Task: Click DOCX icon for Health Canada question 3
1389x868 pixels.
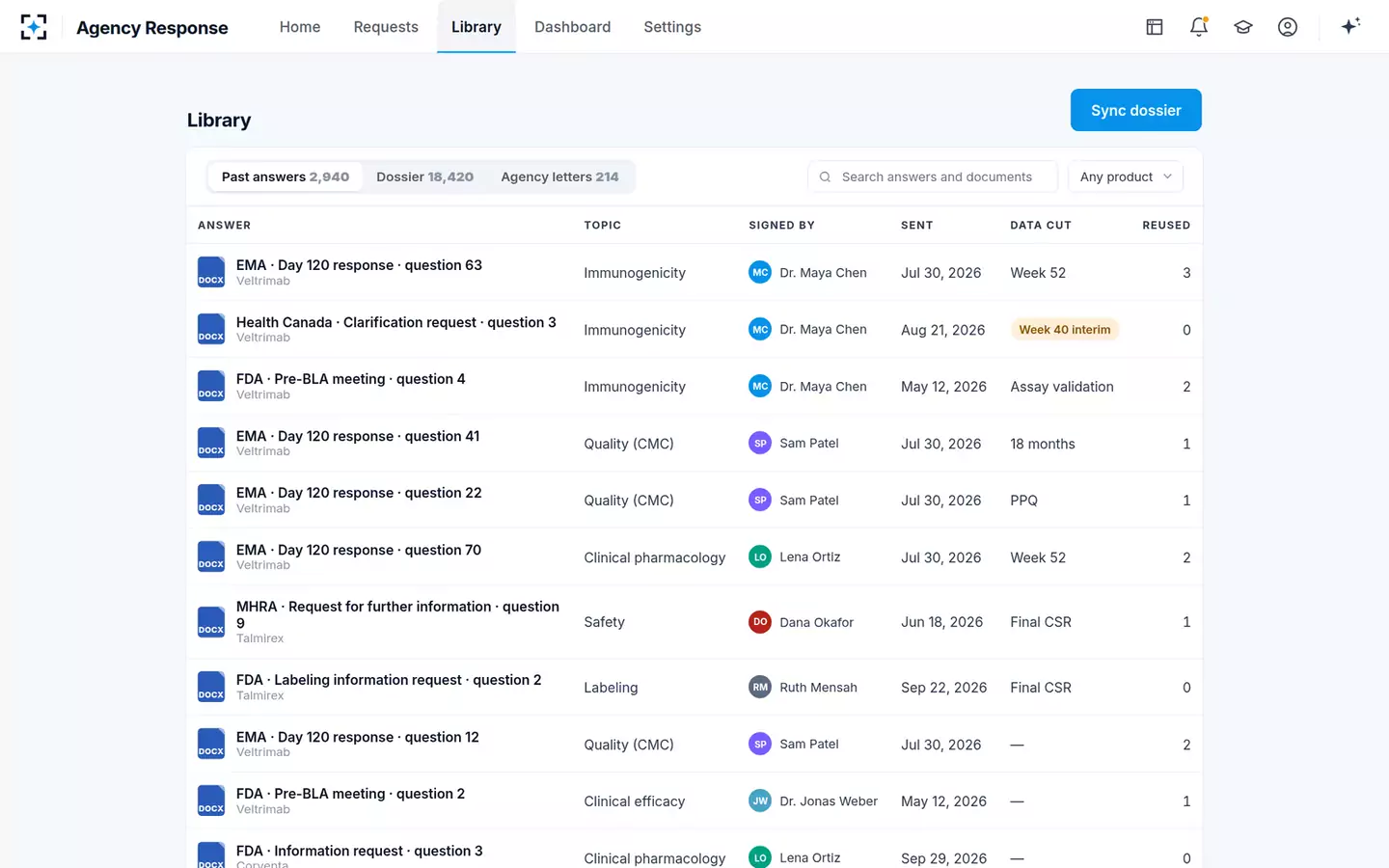Action: [x=211, y=329]
